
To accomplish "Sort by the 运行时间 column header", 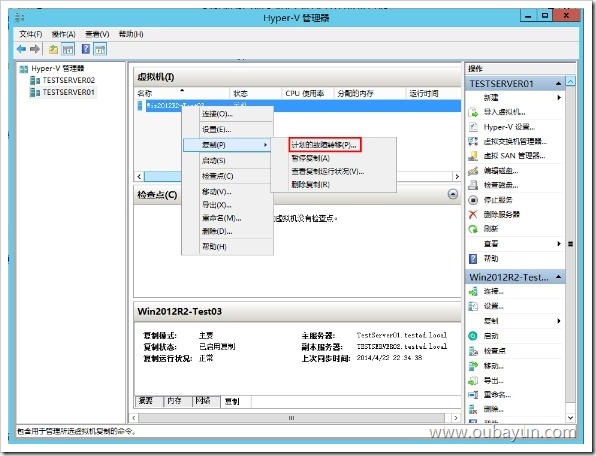I will [433, 93].
